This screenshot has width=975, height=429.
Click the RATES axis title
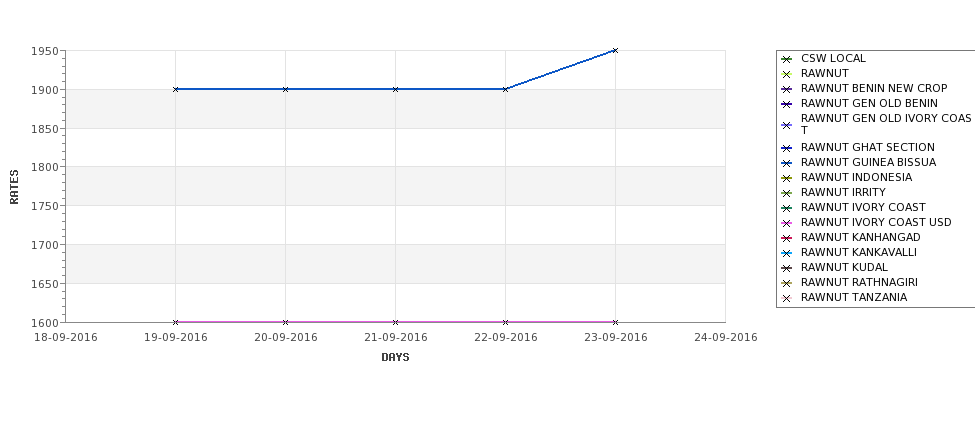(14, 187)
